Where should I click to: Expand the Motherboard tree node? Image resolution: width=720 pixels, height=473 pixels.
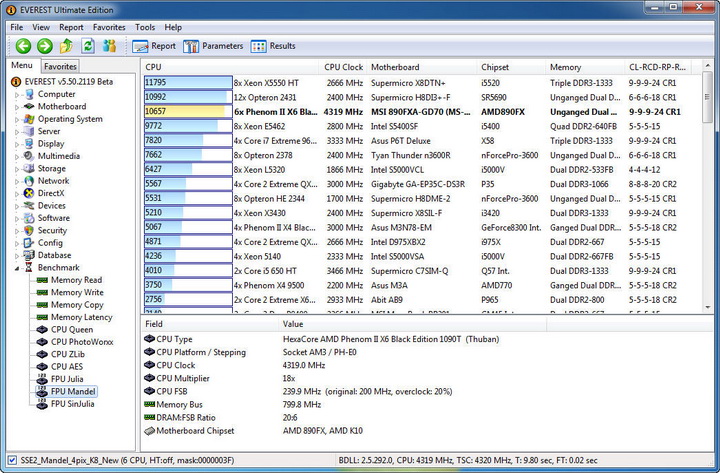click(x=17, y=107)
